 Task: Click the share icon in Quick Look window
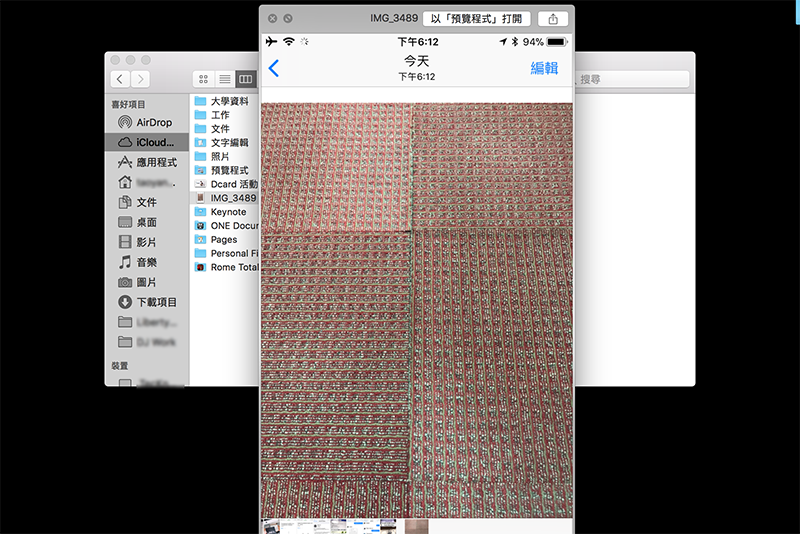(553, 19)
